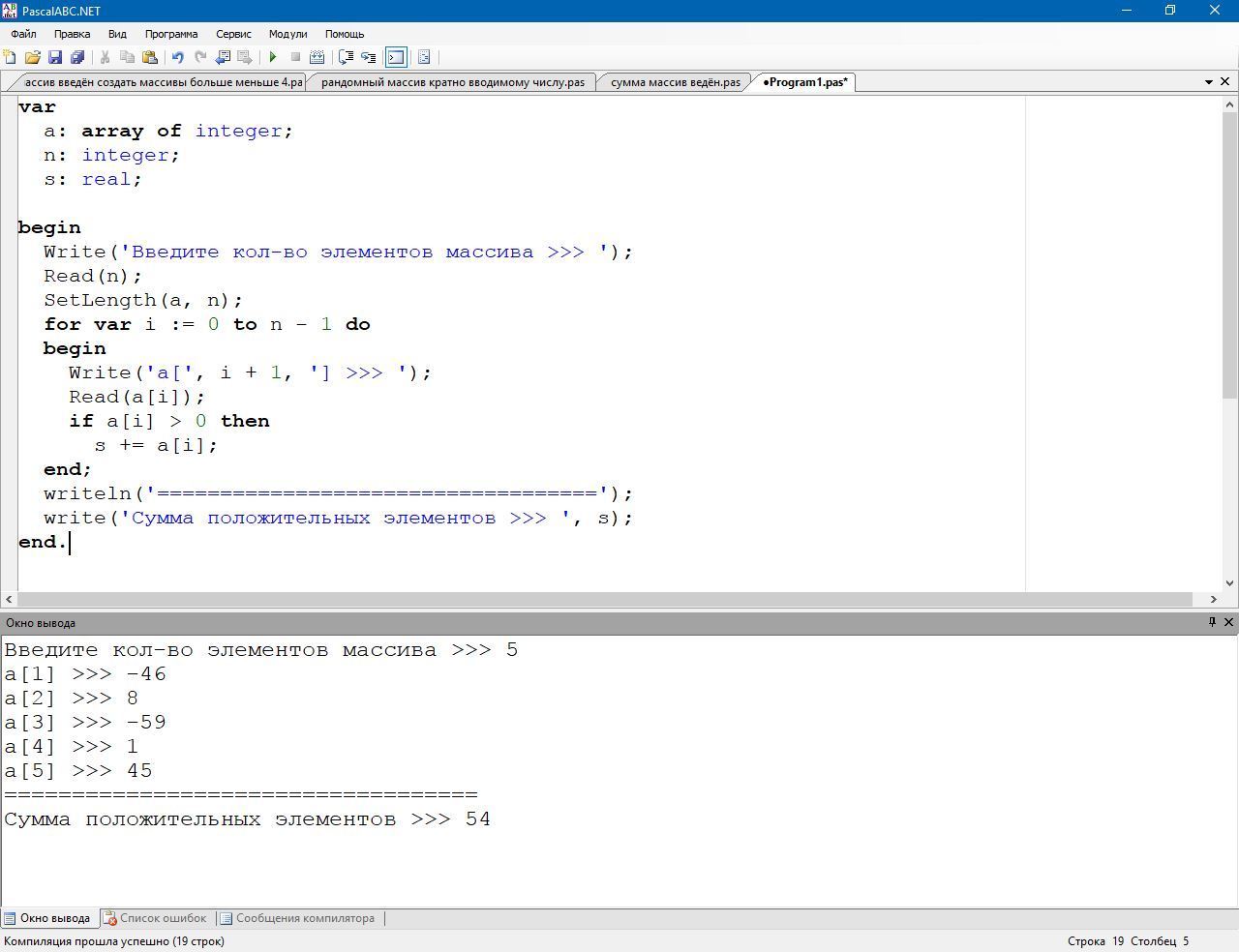The image size is (1239, 952).
Task: Switch to the Окно вывода bottom tab
Action: (x=47, y=918)
